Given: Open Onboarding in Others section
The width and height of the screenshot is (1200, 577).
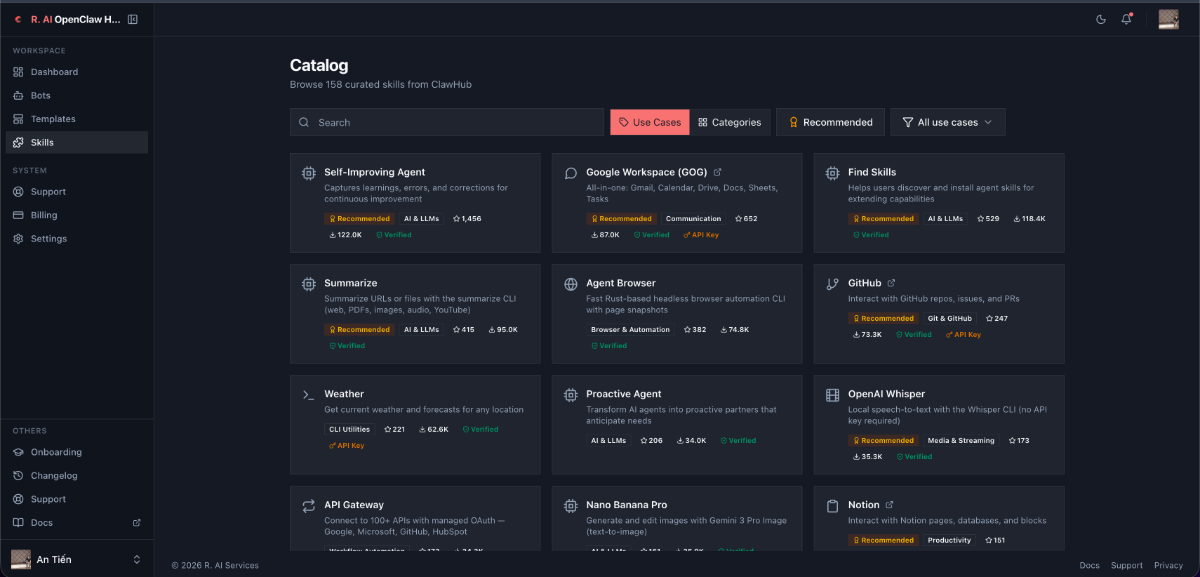Looking at the screenshot, I should coord(77,452).
